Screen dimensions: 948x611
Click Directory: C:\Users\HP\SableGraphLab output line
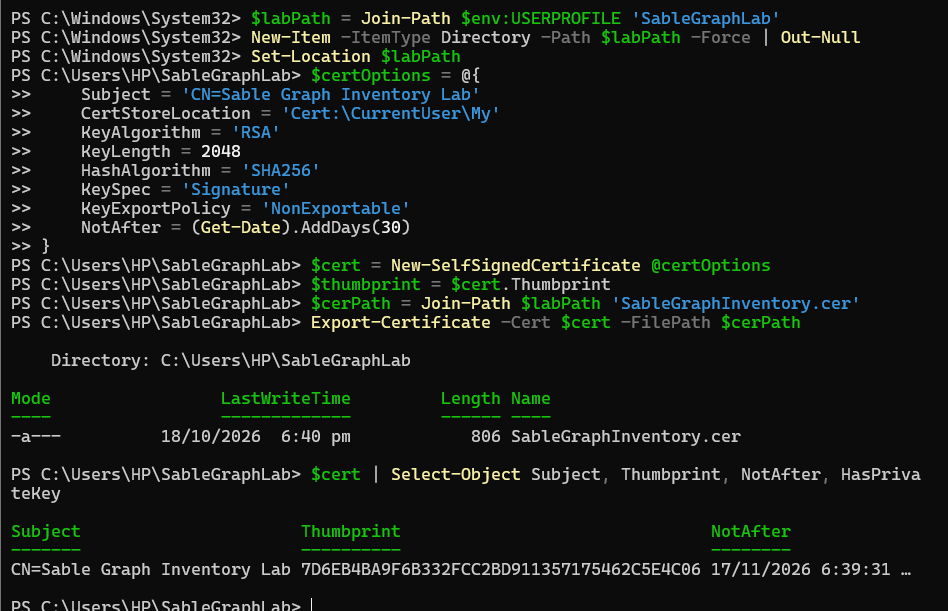pos(230,360)
